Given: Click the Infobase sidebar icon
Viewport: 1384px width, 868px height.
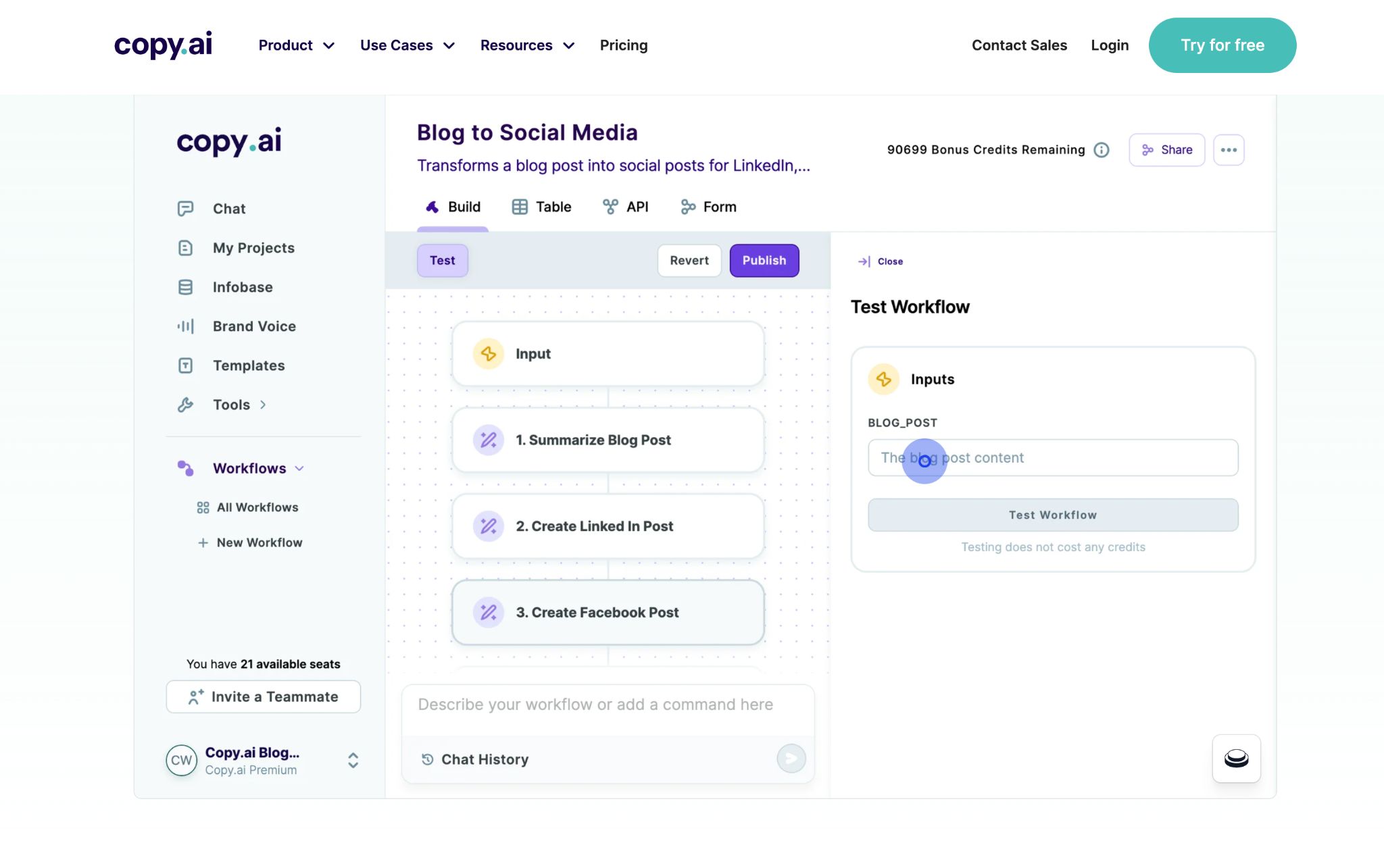Looking at the screenshot, I should (185, 287).
